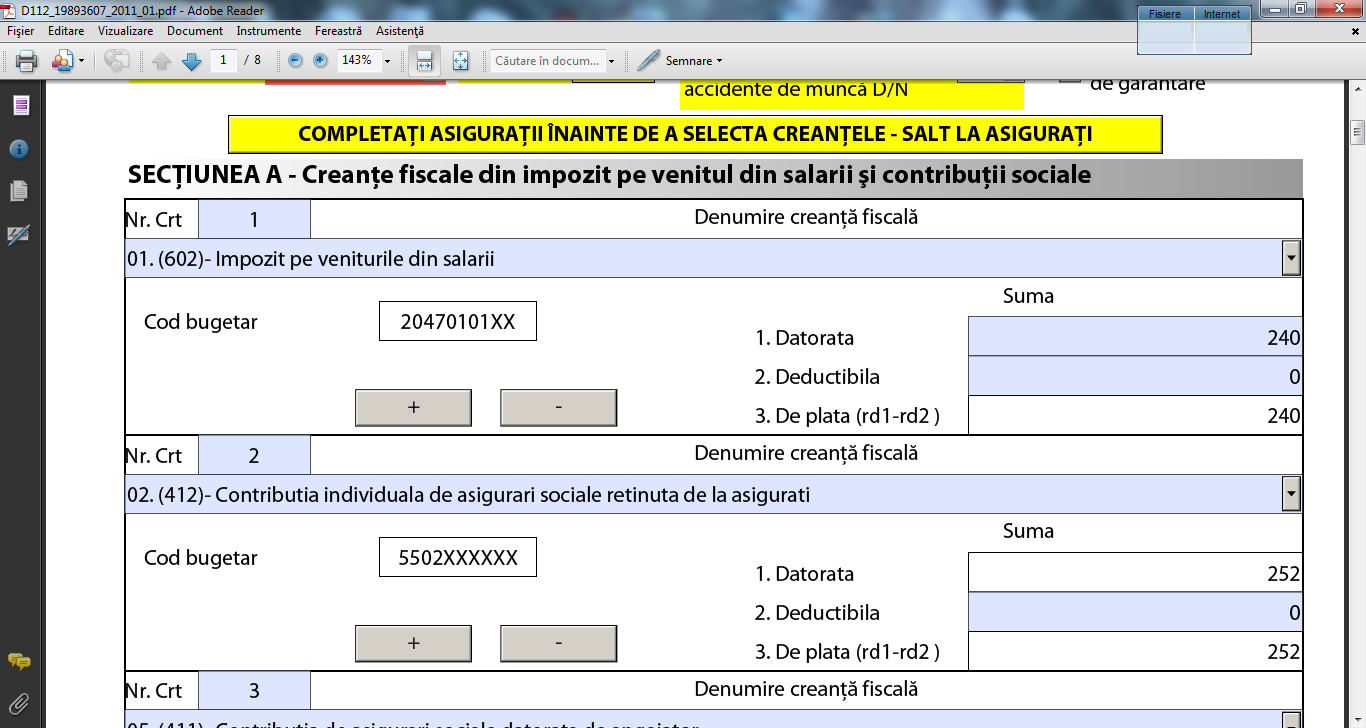Open the Fereastră menu
Screen dimensions: 1366x728
338,31
